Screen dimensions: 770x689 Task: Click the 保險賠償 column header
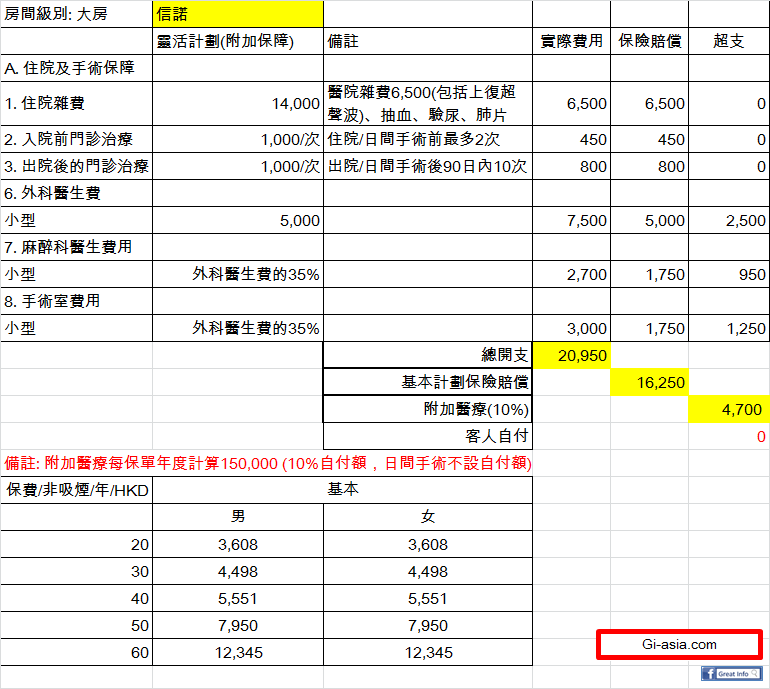(649, 41)
